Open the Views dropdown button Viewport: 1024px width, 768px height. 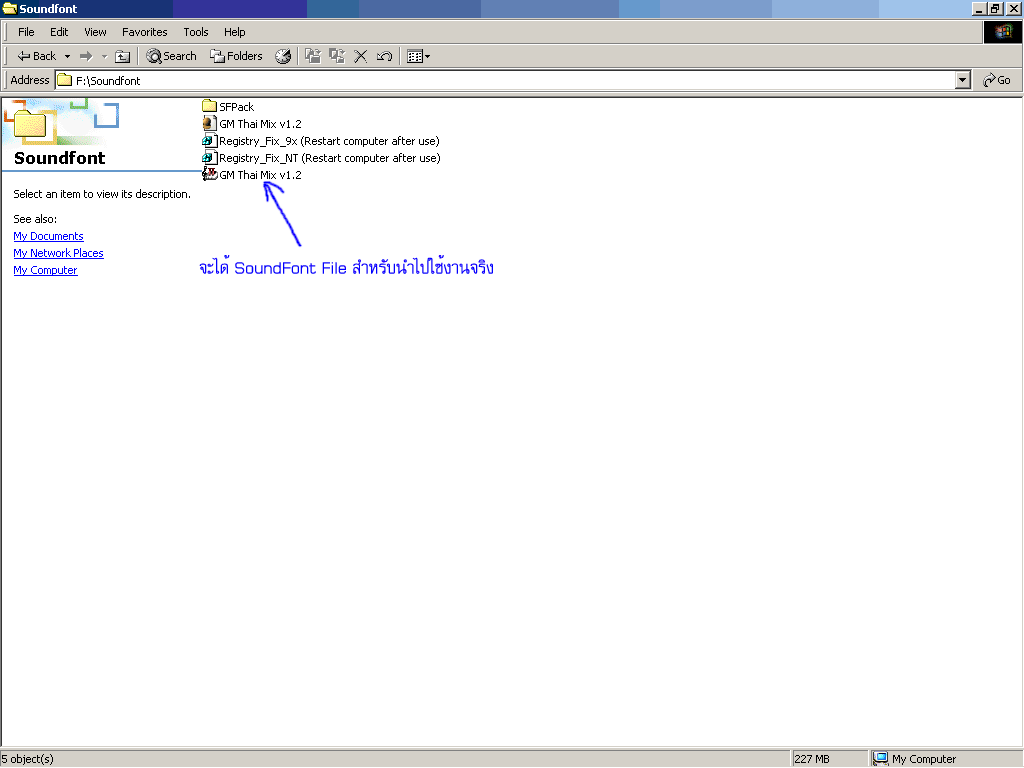point(419,56)
